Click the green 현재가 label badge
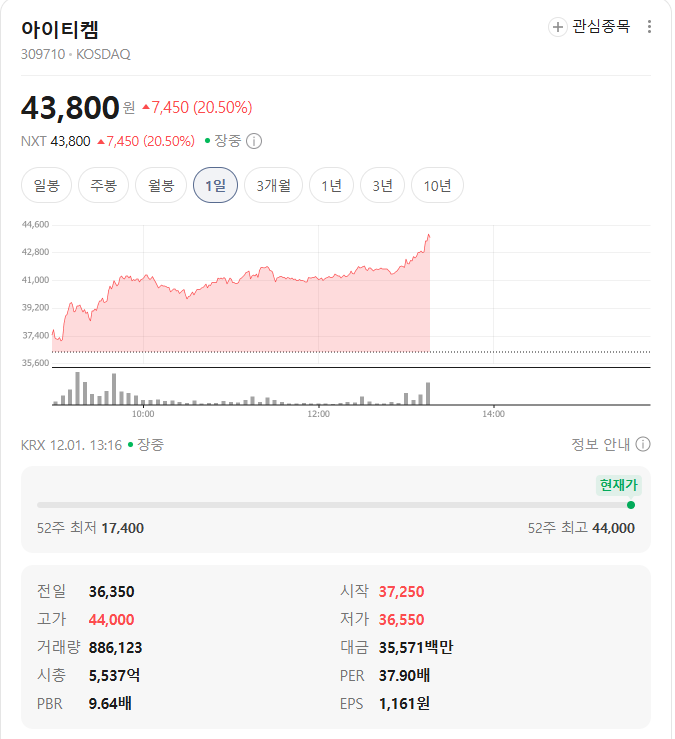 tap(618, 485)
